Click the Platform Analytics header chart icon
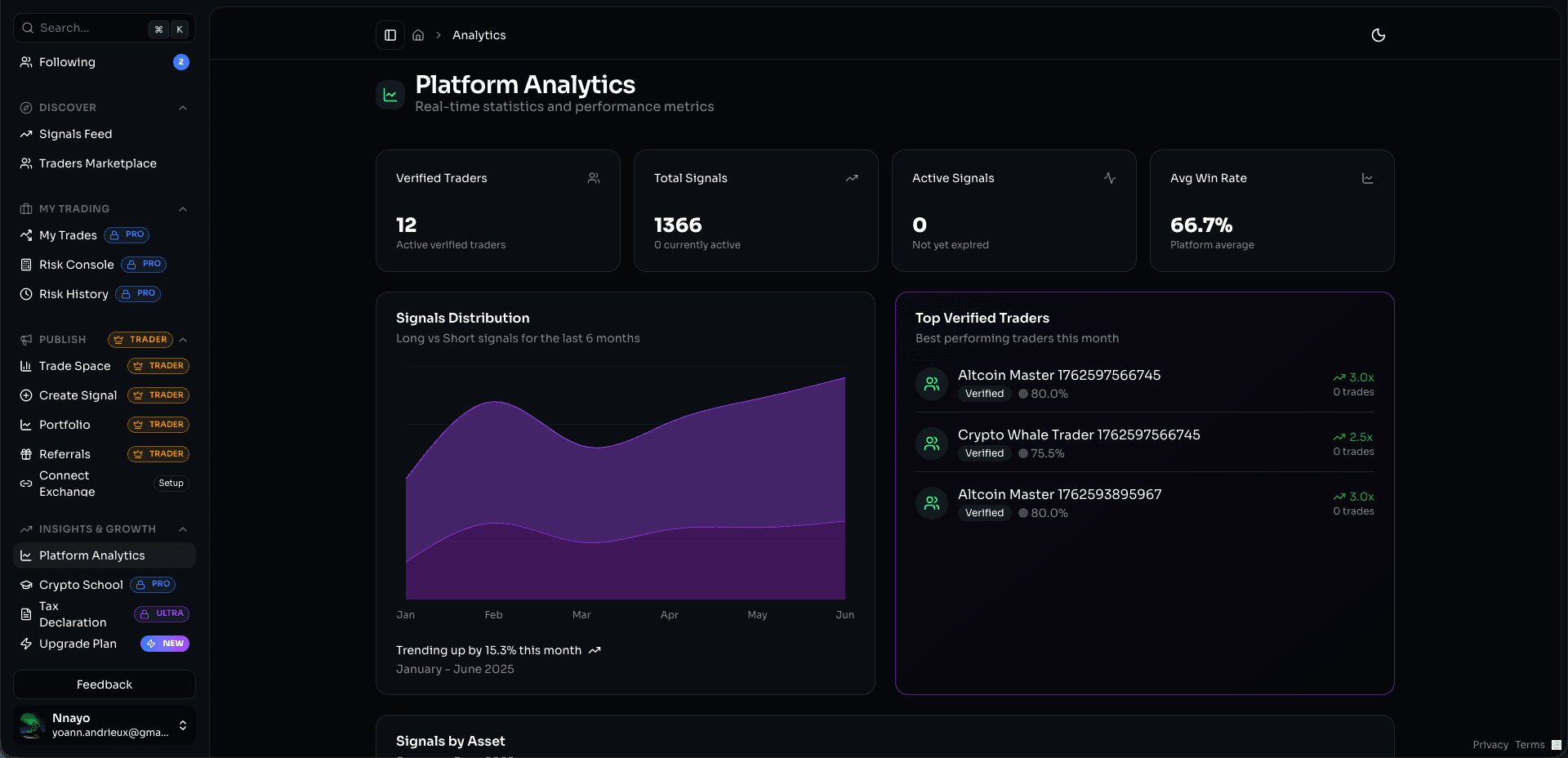This screenshot has width=1568, height=758. pyautogui.click(x=390, y=95)
